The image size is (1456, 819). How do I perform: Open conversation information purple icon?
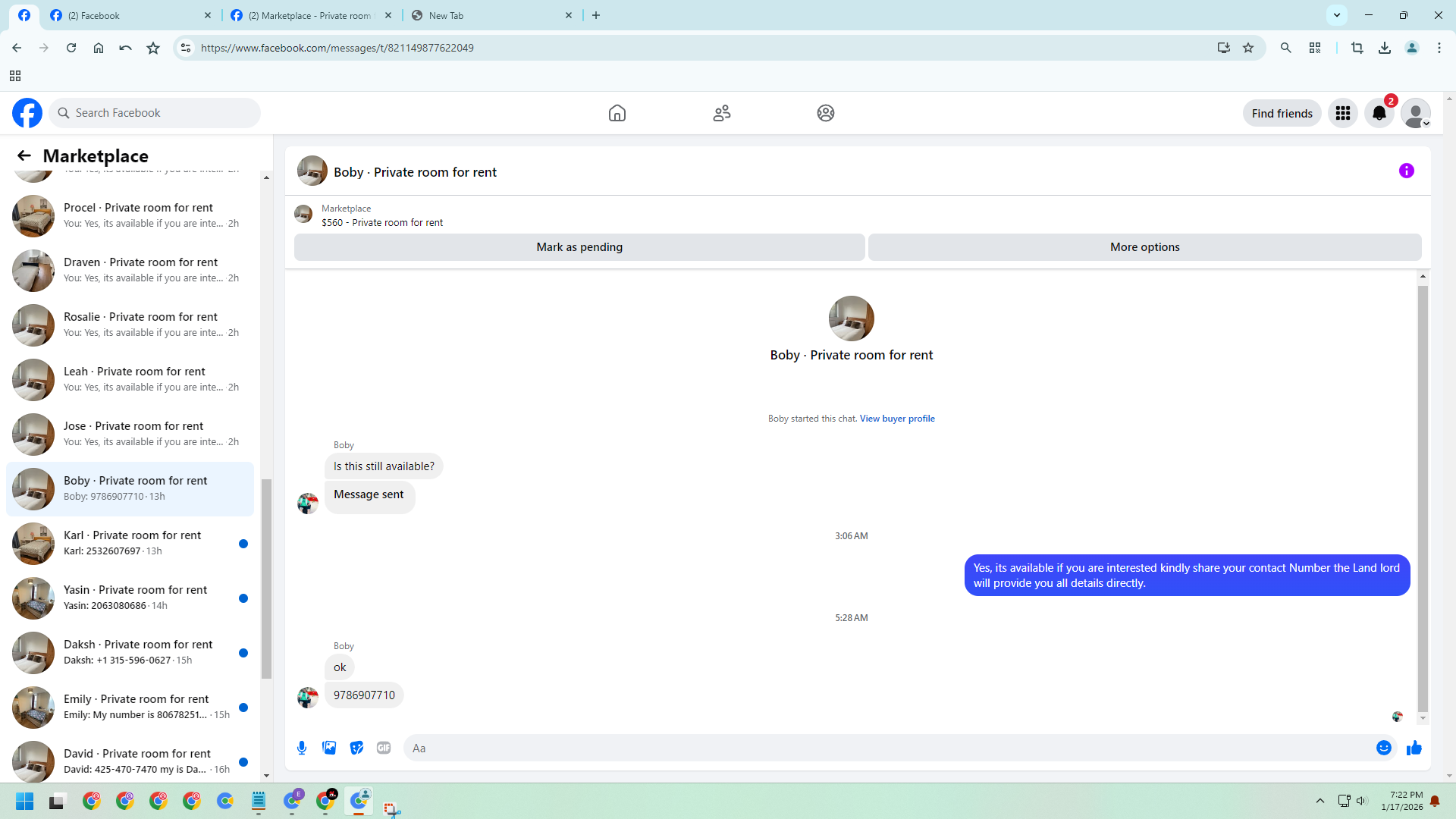[1406, 171]
